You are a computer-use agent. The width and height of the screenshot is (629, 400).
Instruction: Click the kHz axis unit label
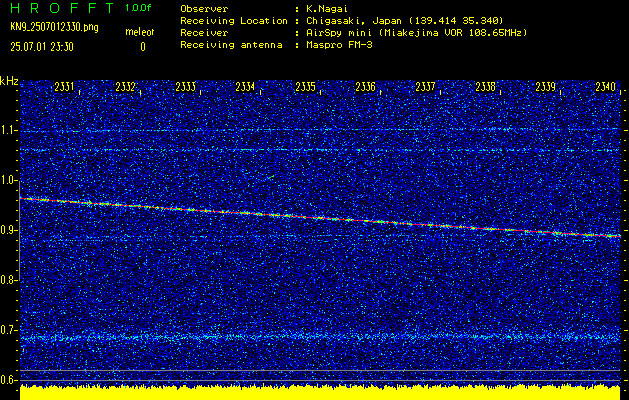point(9,81)
